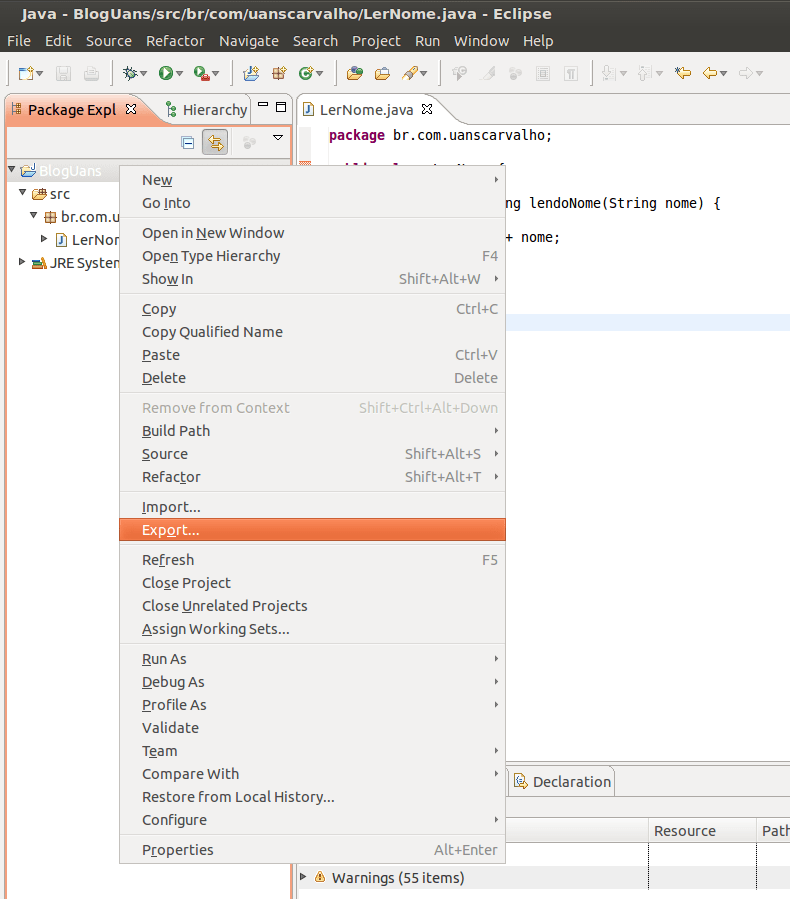The image size is (790, 899).
Task: Open the New submenu in context menu
Action: click(312, 180)
